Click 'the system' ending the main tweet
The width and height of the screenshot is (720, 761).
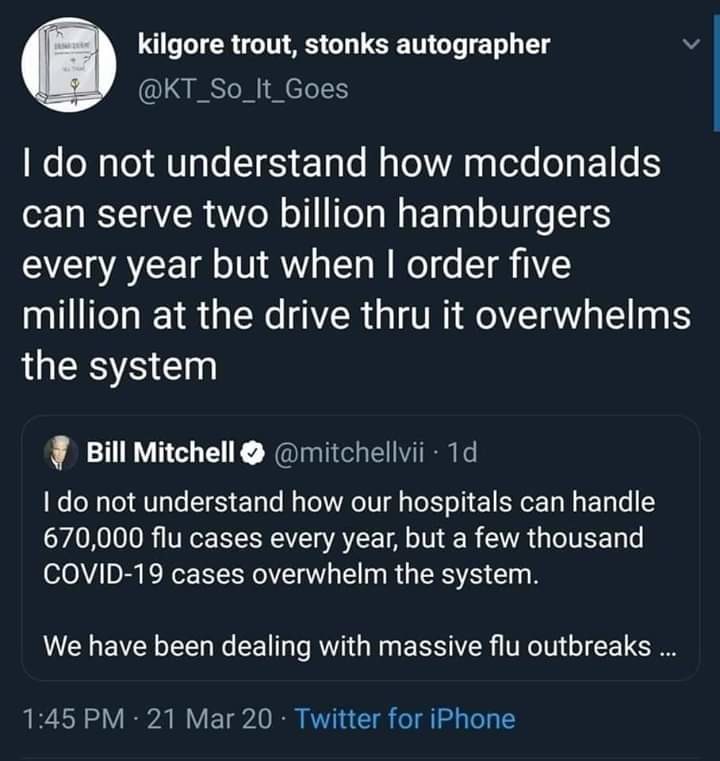coord(119,365)
